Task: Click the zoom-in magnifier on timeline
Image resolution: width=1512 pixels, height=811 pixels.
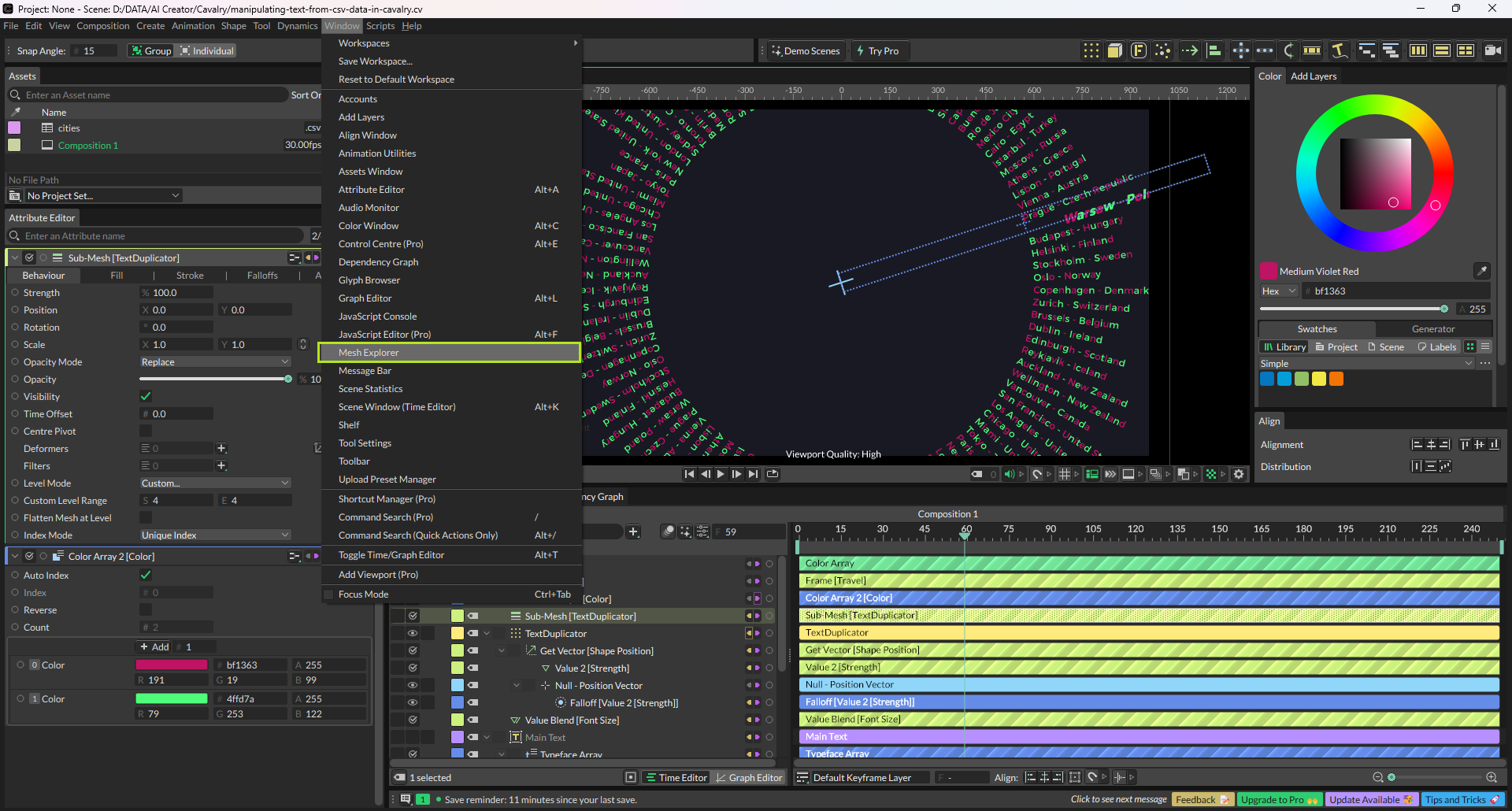Action: 1491,777
